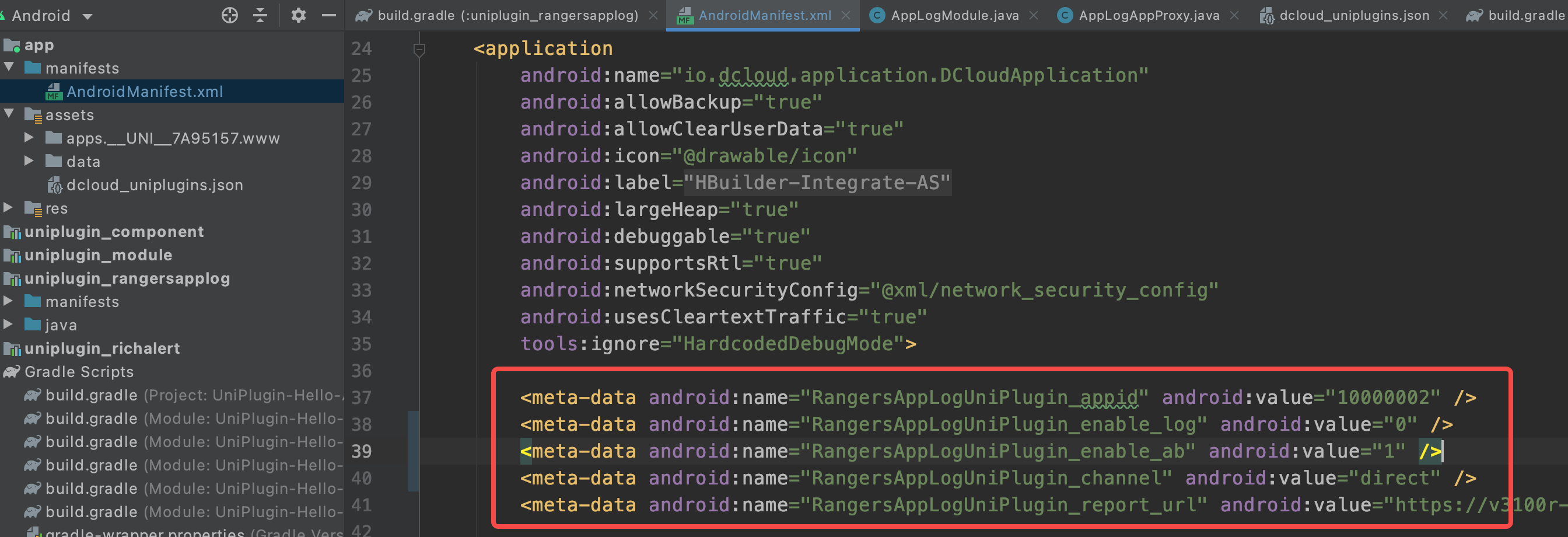Select the uniplugin_component module
Image resolution: width=1568 pixels, height=537 pixels.
(x=114, y=231)
